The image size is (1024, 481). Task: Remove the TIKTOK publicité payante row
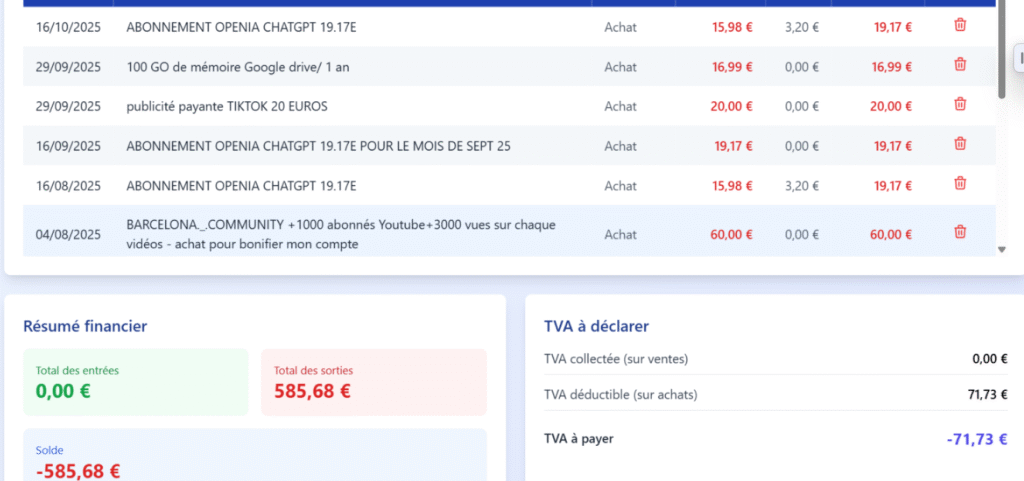pos(960,104)
